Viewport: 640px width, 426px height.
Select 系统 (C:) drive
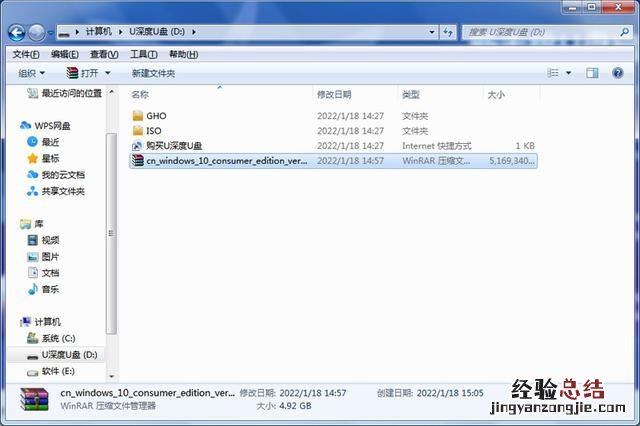point(51,338)
